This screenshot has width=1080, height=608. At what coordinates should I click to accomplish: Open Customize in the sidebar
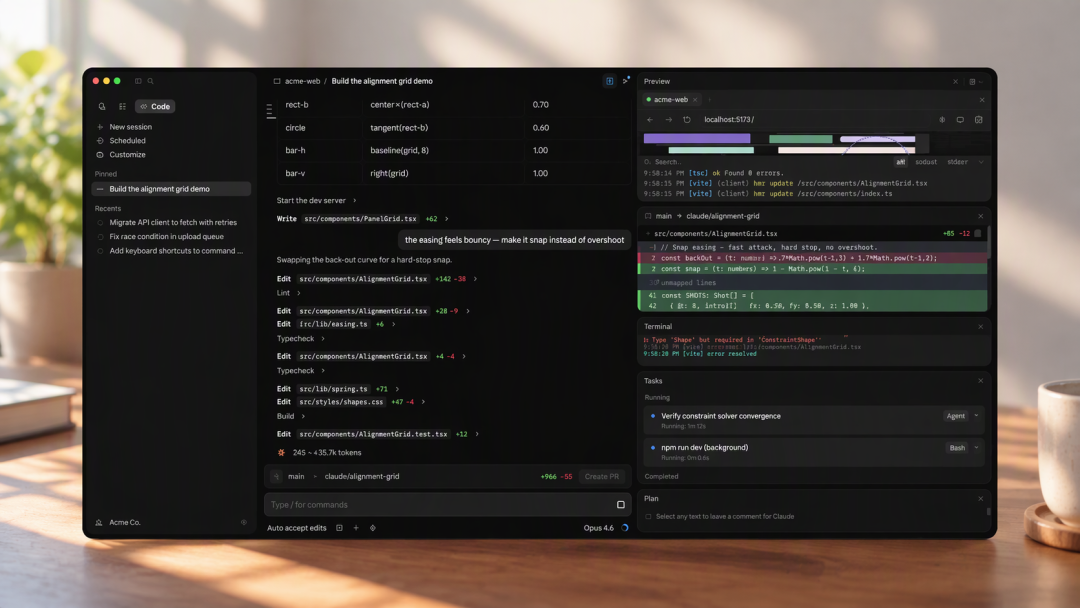tap(127, 154)
